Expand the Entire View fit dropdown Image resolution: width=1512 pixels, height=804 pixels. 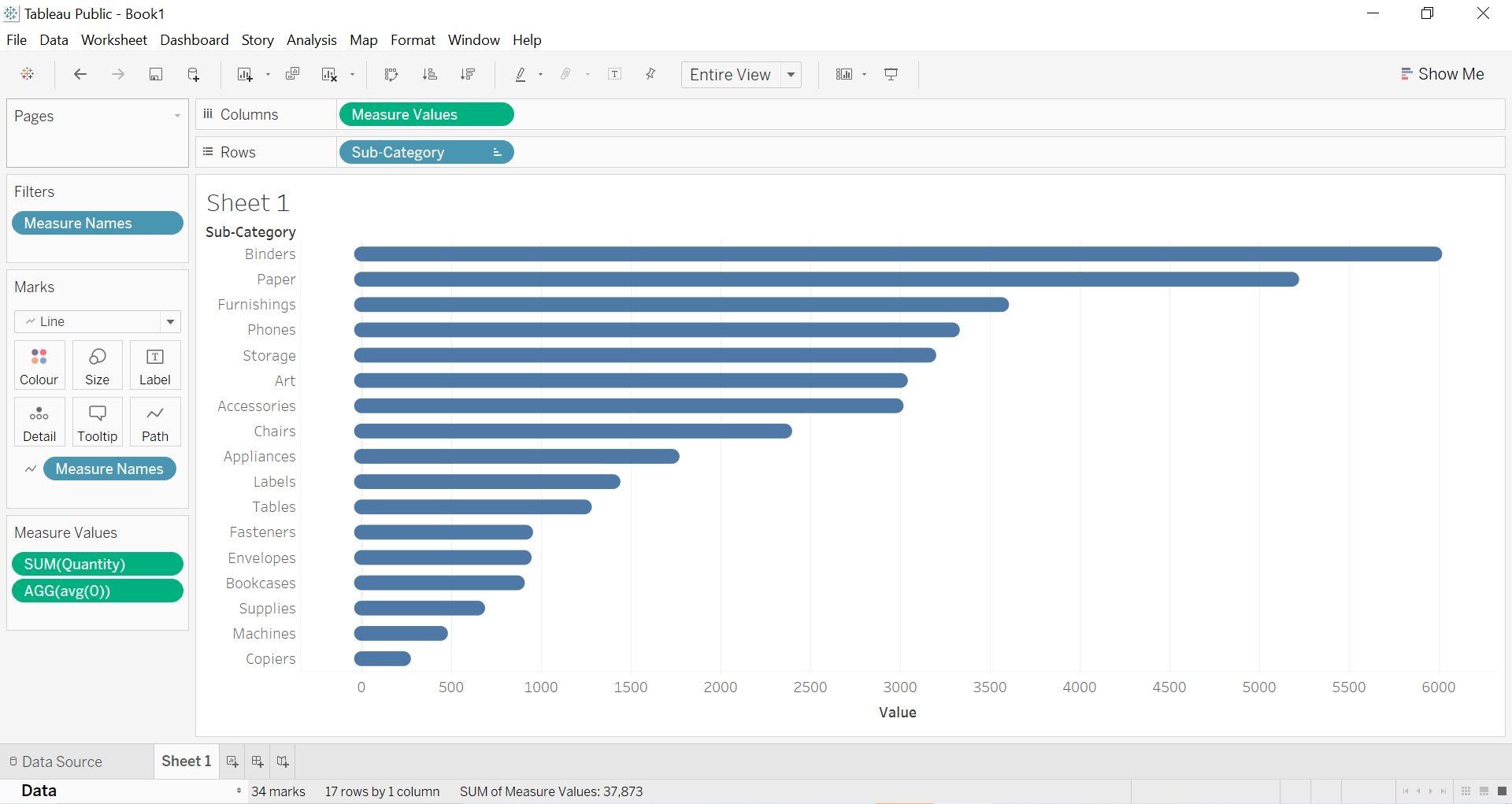point(791,75)
